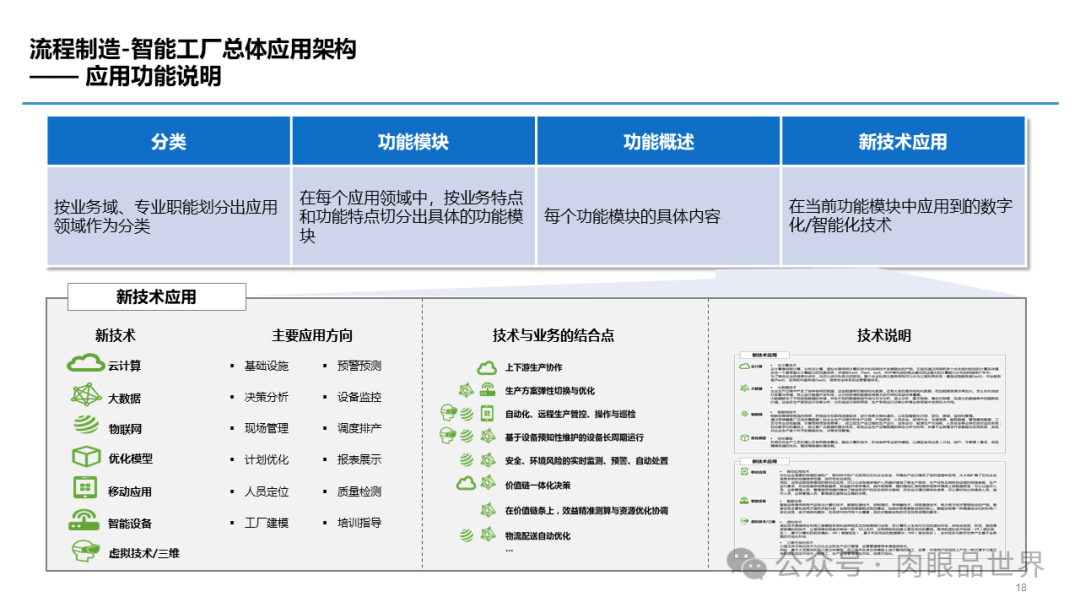
Task: Click the 计划优化 bullet item
Action: (x=267, y=459)
